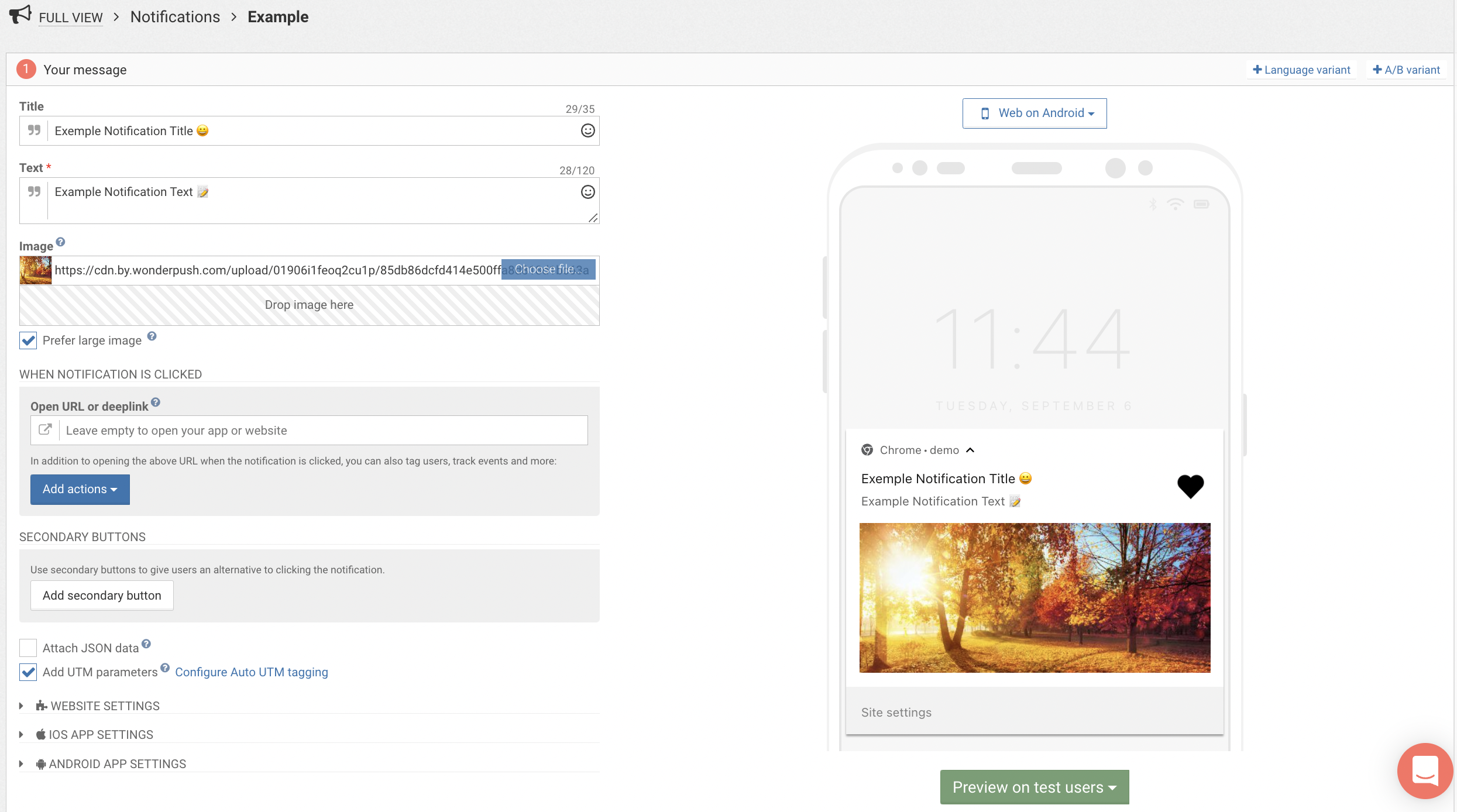Click the Add secondary button
Image resolution: width=1457 pixels, height=812 pixels.
click(101, 595)
